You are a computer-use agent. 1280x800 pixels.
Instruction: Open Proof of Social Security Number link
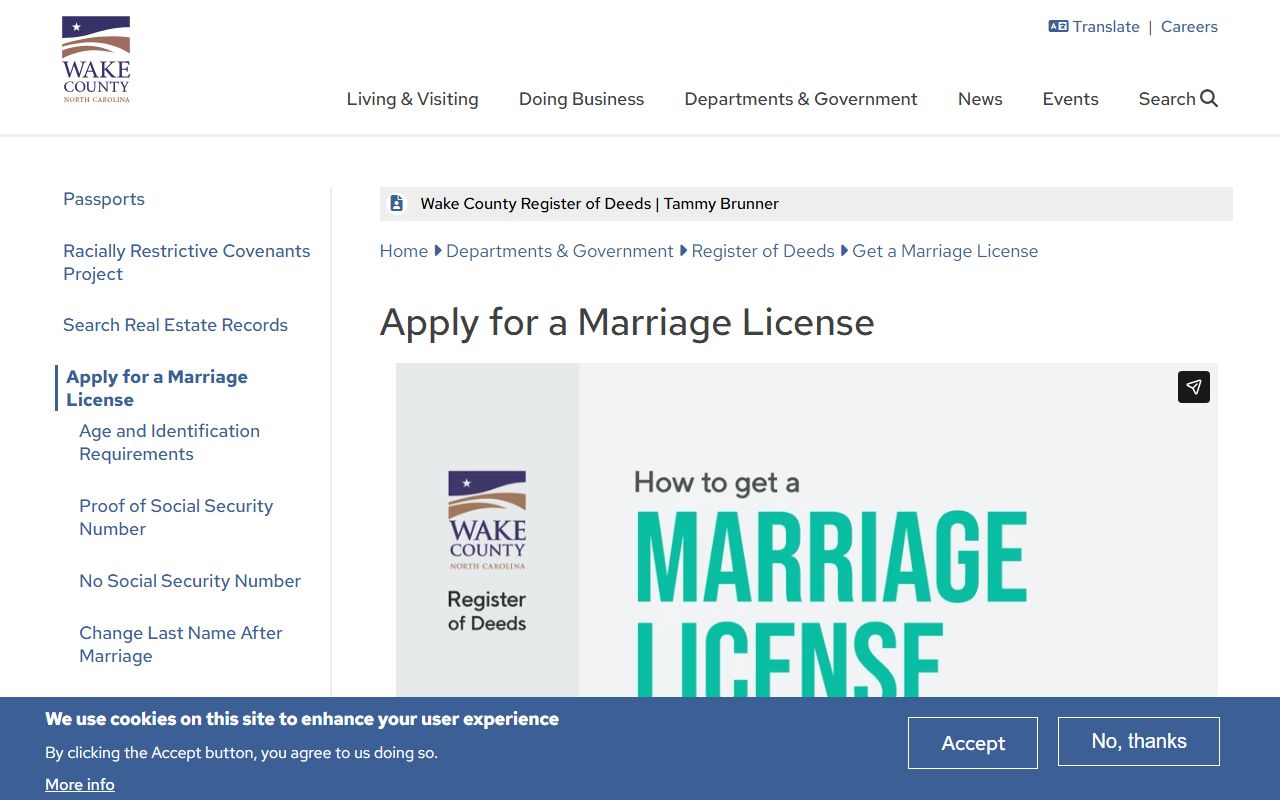(x=176, y=517)
